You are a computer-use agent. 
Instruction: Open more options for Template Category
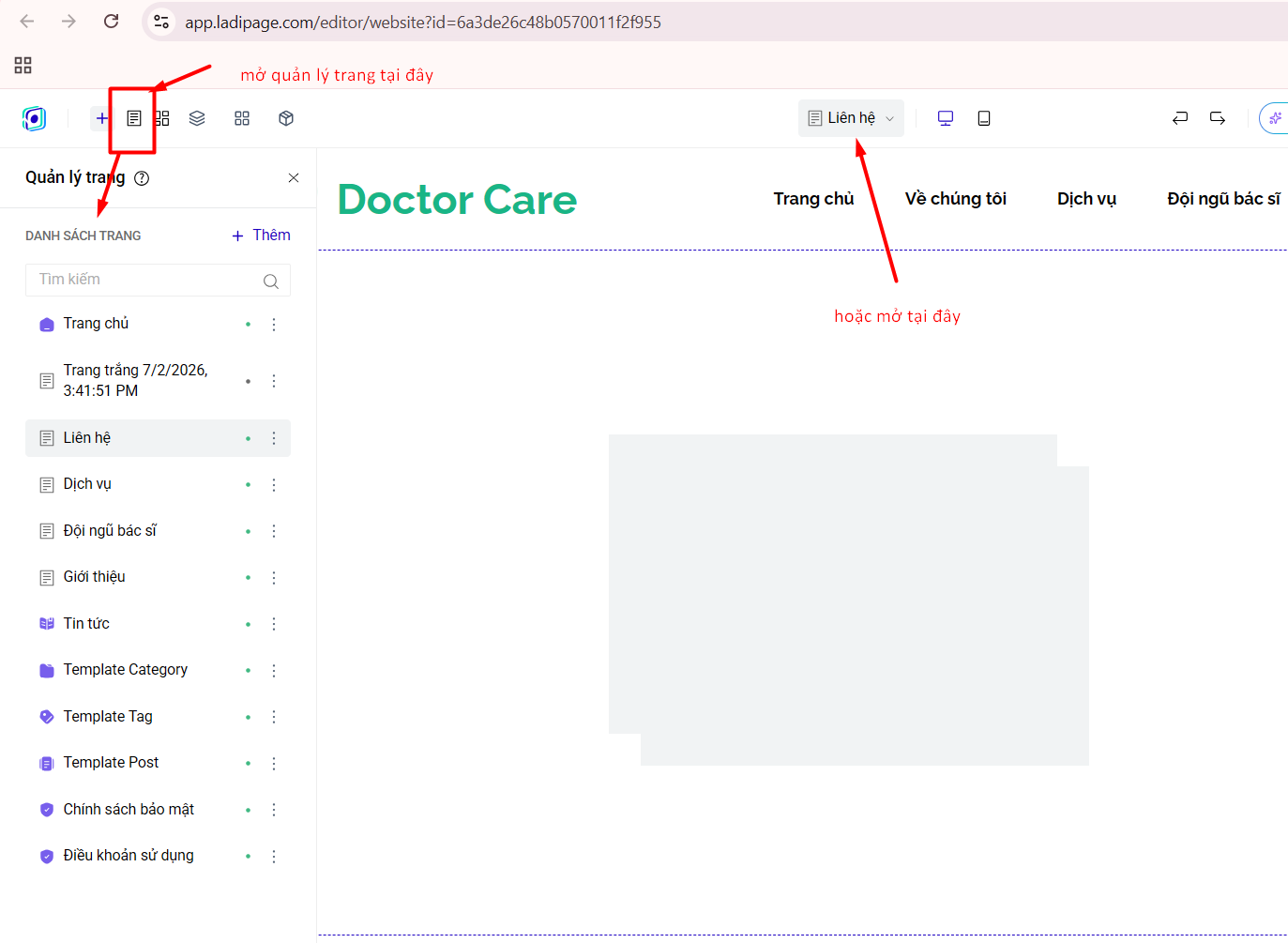click(274, 671)
